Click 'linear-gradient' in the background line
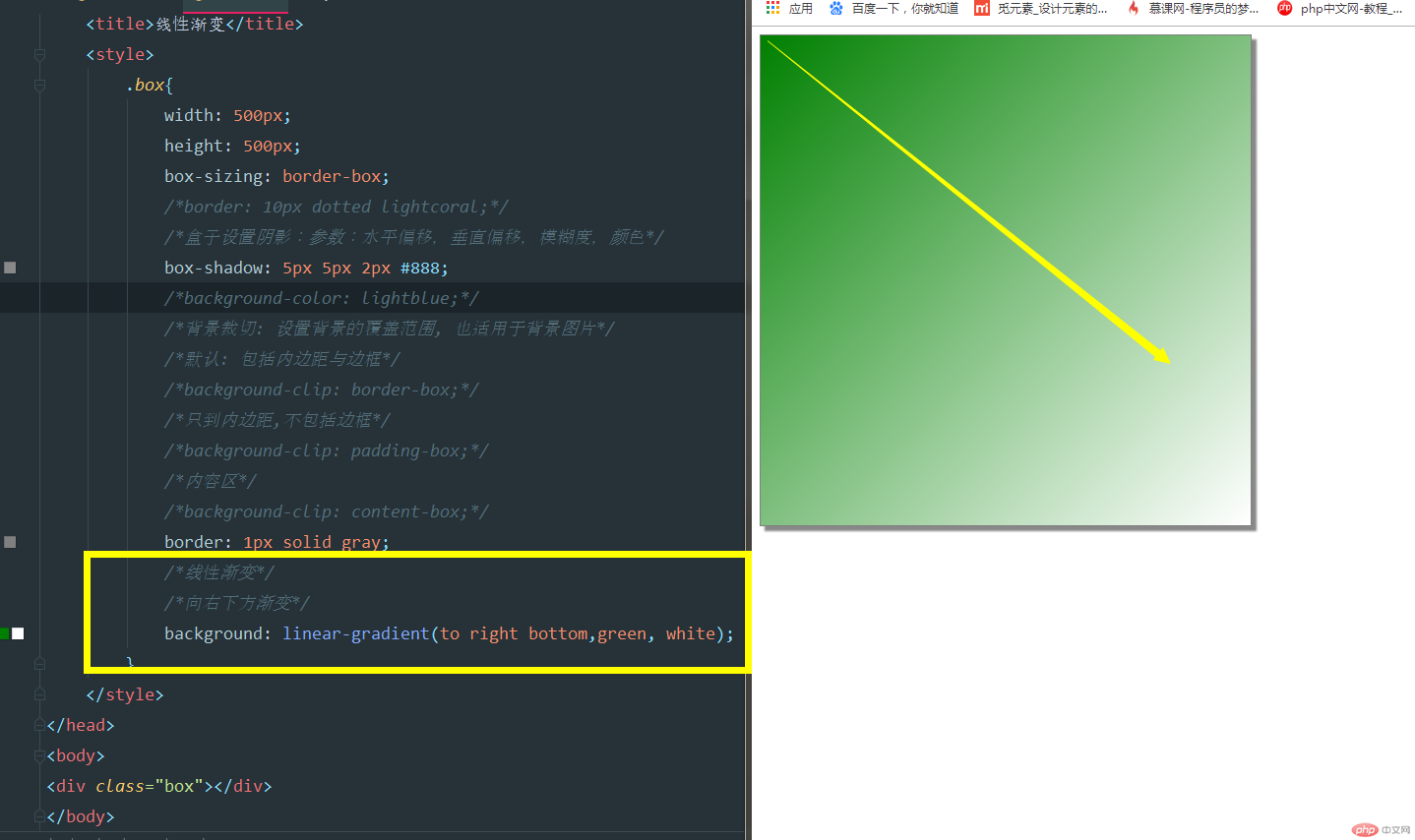The image size is (1415, 840). click(x=356, y=633)
